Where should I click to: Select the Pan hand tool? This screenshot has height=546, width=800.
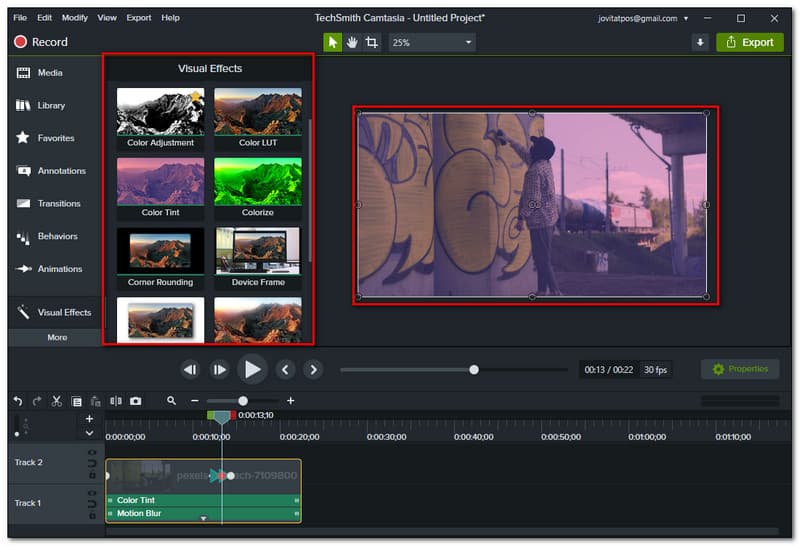352,42
